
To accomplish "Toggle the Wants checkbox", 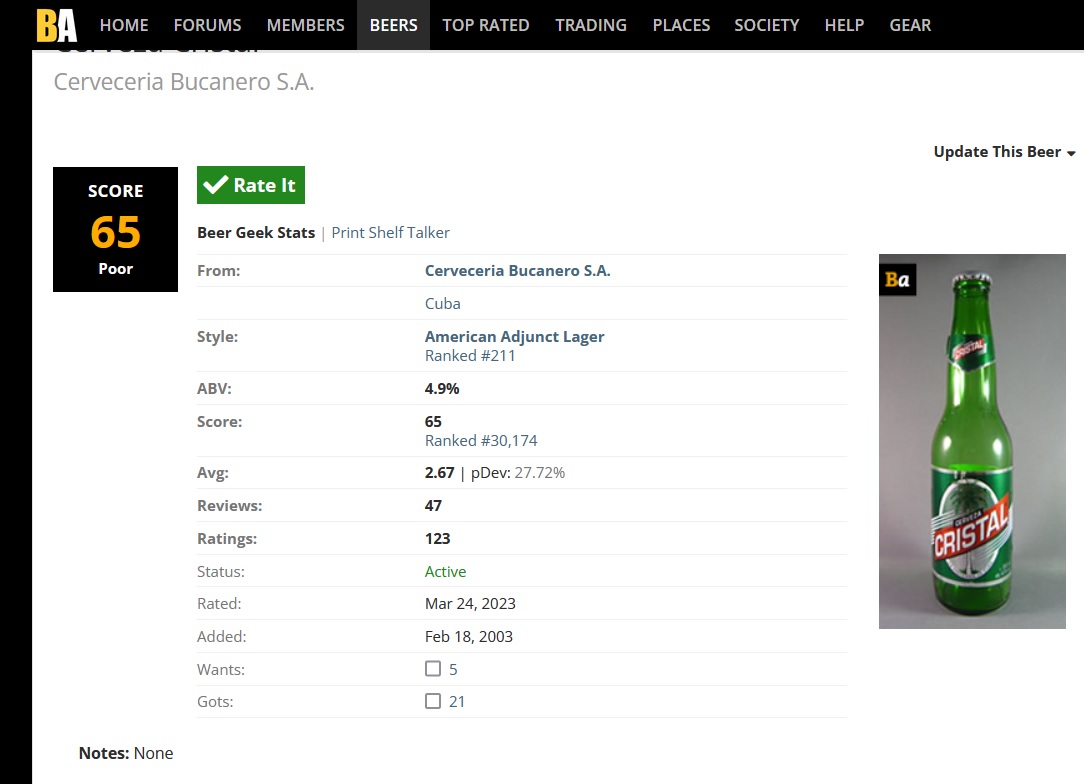I will (x=433, y=669).
